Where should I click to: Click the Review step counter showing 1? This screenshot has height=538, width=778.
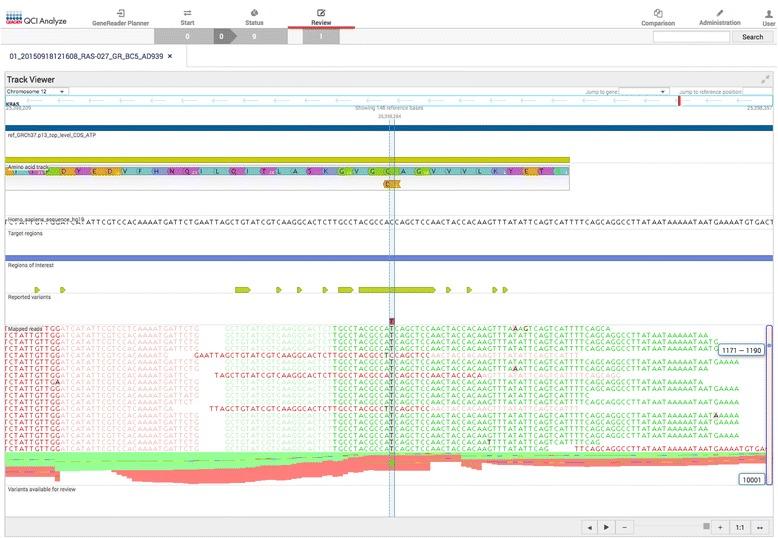[321, 36]
